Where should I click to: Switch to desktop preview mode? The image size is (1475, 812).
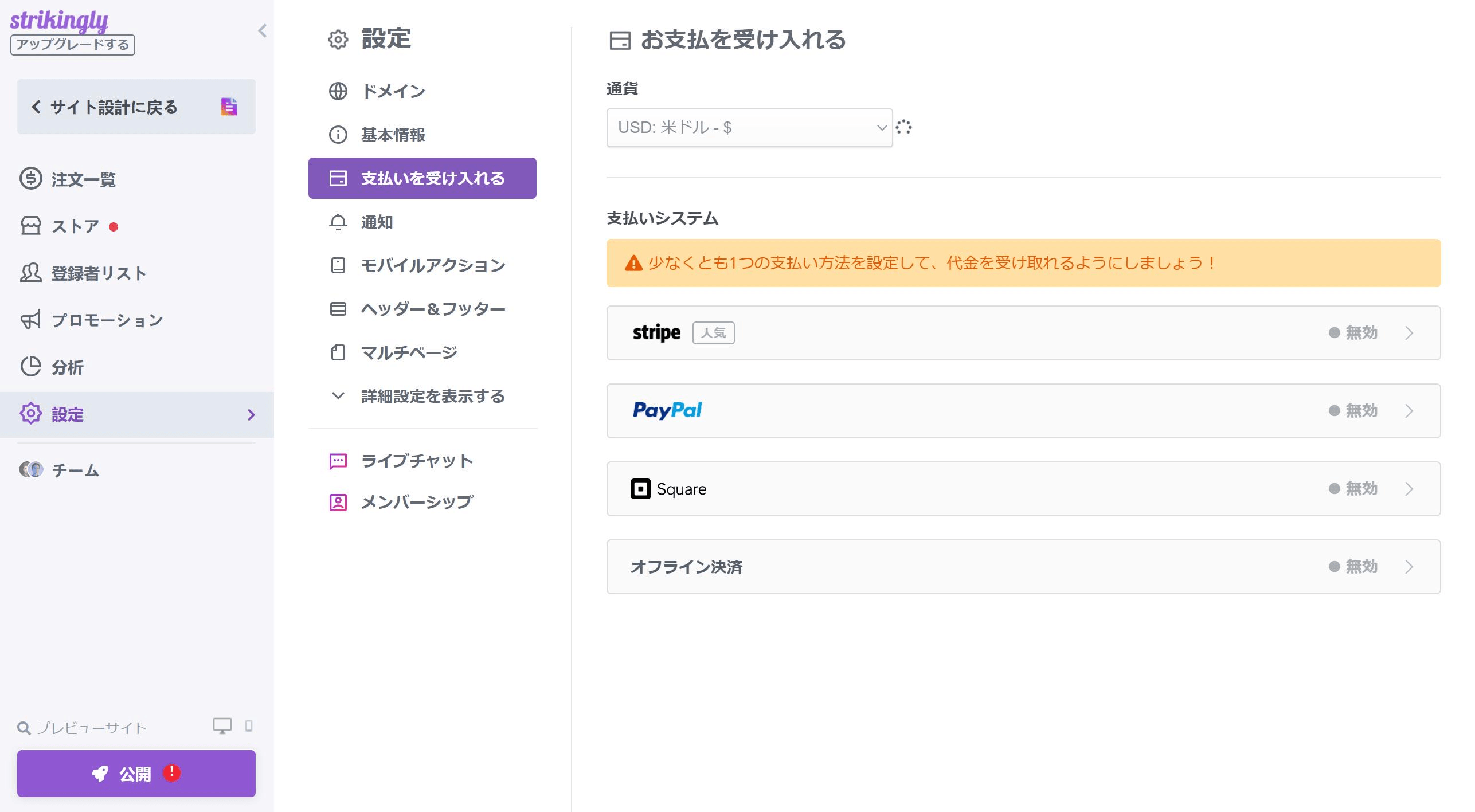(222, 726)
